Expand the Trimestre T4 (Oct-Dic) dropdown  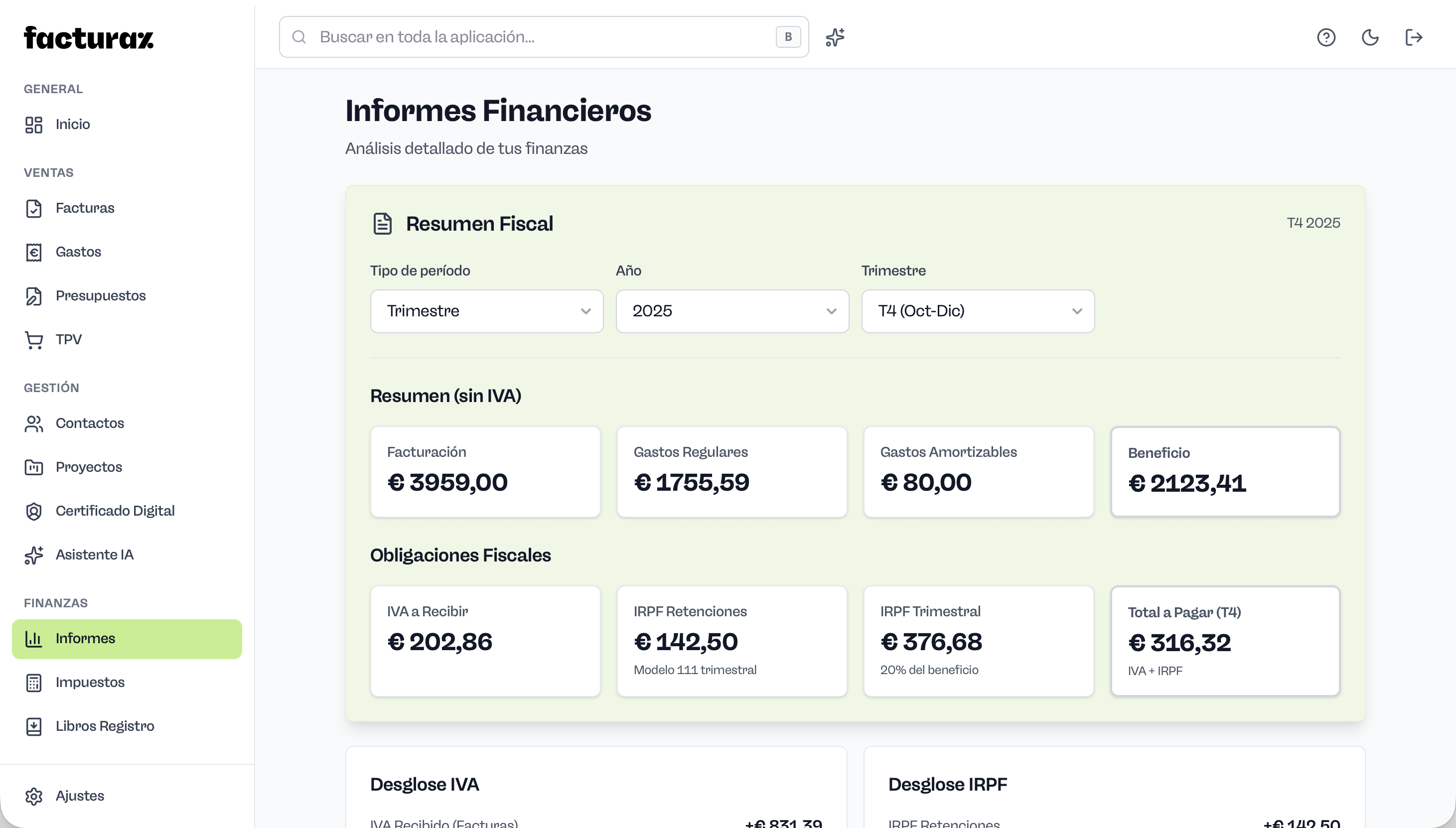(x=978, y=311)
